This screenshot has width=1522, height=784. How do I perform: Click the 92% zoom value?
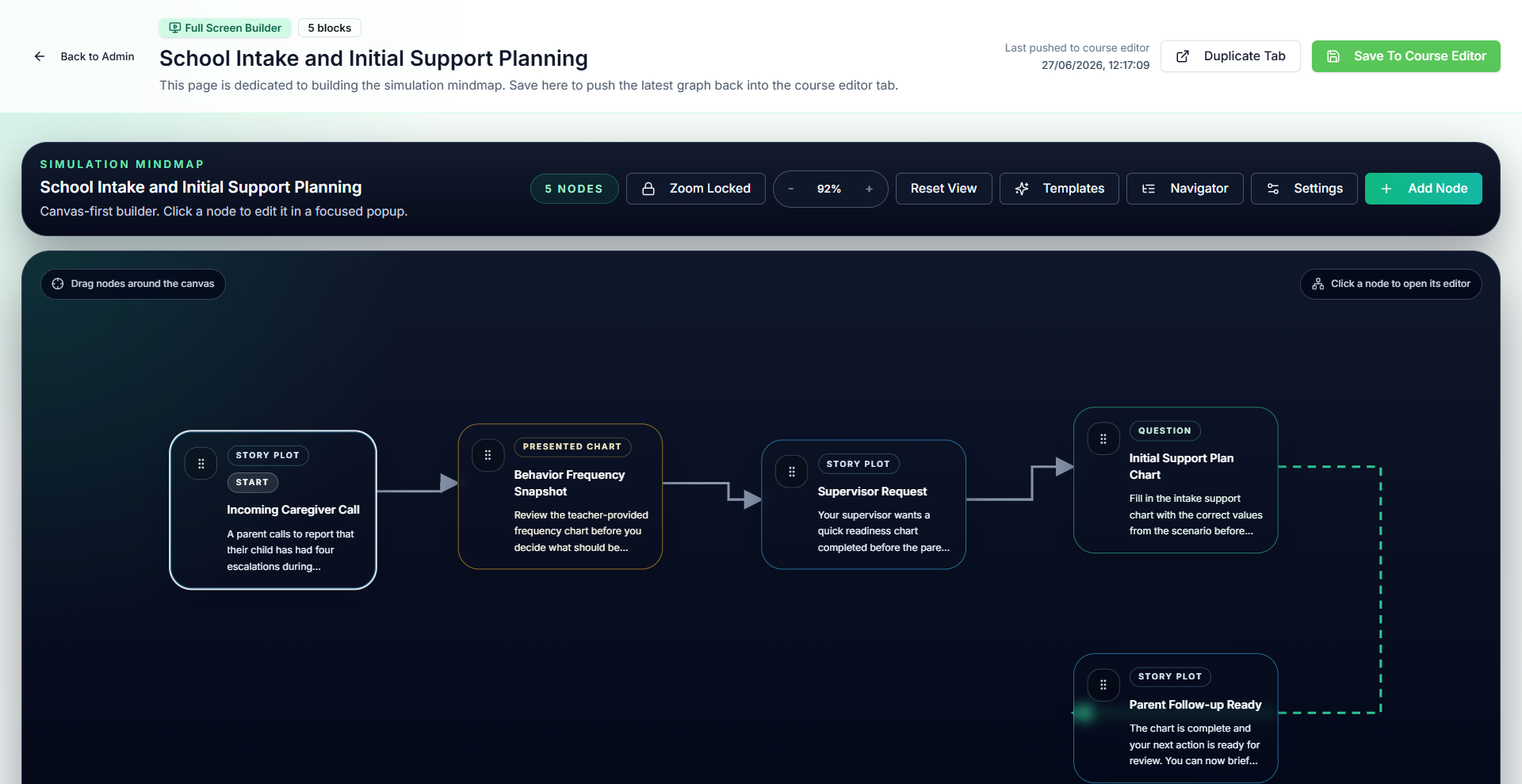click(829, 189)
